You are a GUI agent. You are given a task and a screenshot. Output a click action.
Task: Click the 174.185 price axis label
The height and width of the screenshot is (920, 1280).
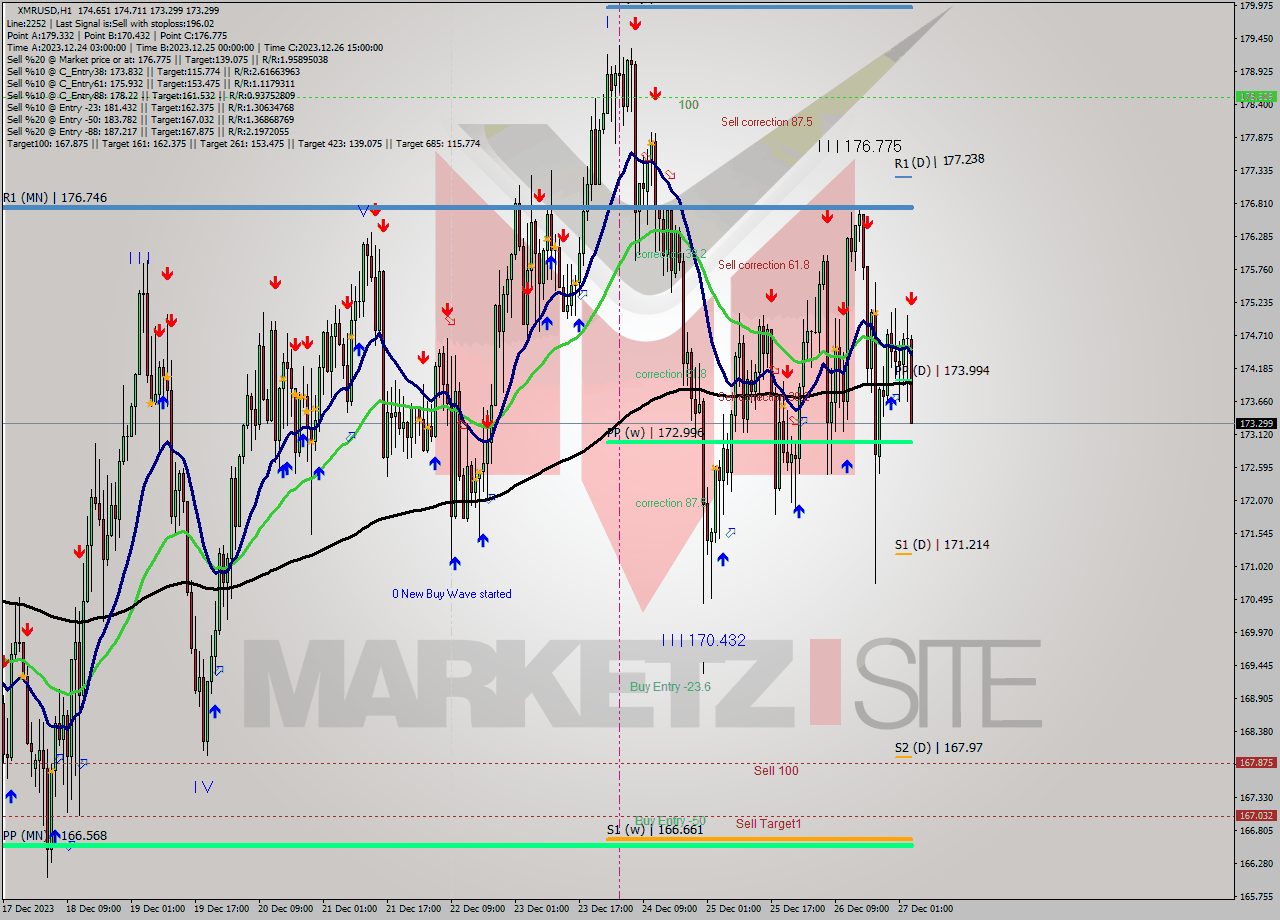tap(1255, 368)
